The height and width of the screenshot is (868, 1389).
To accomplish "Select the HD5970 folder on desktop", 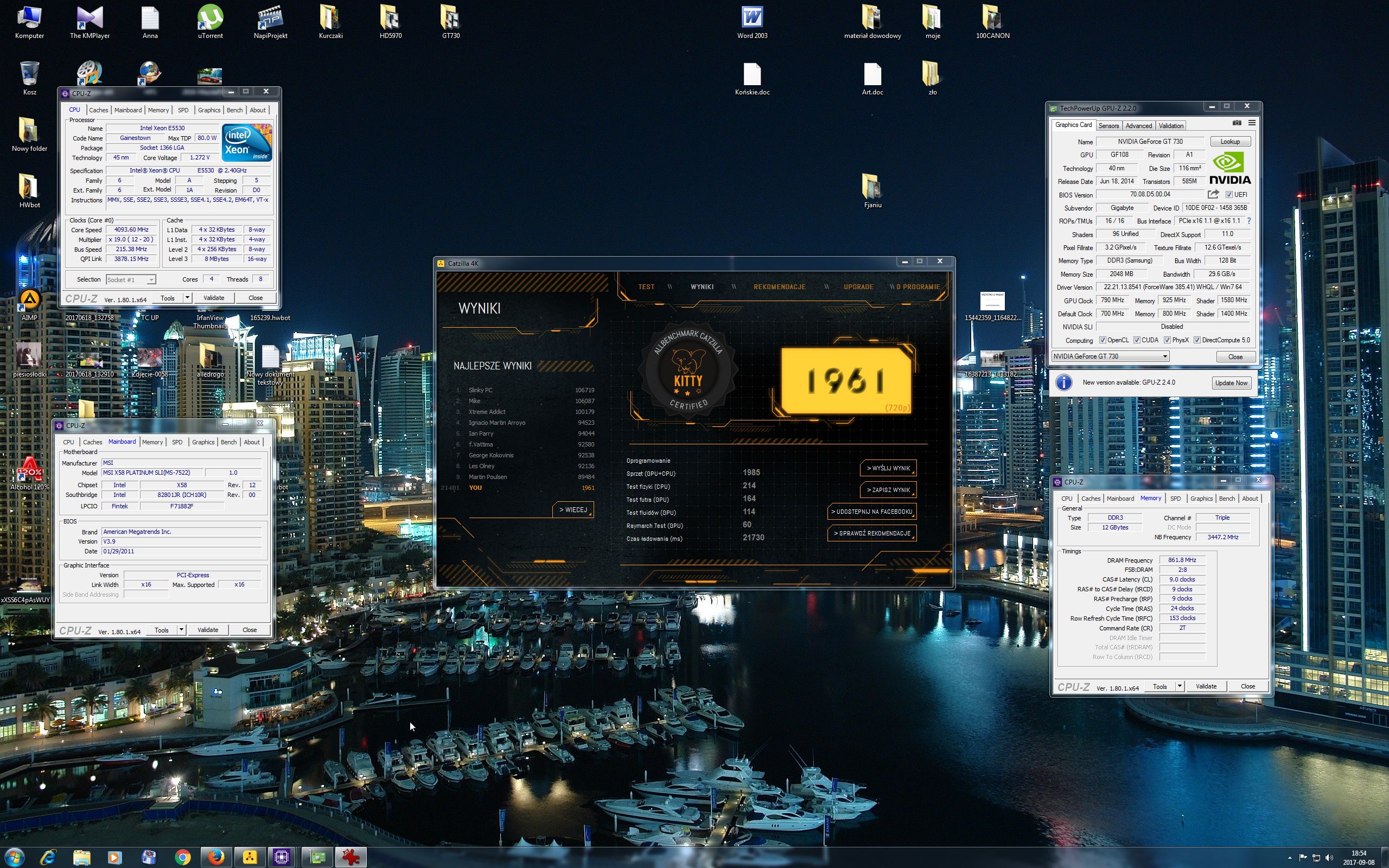I will pyautogui.click(x=390, y=22).
